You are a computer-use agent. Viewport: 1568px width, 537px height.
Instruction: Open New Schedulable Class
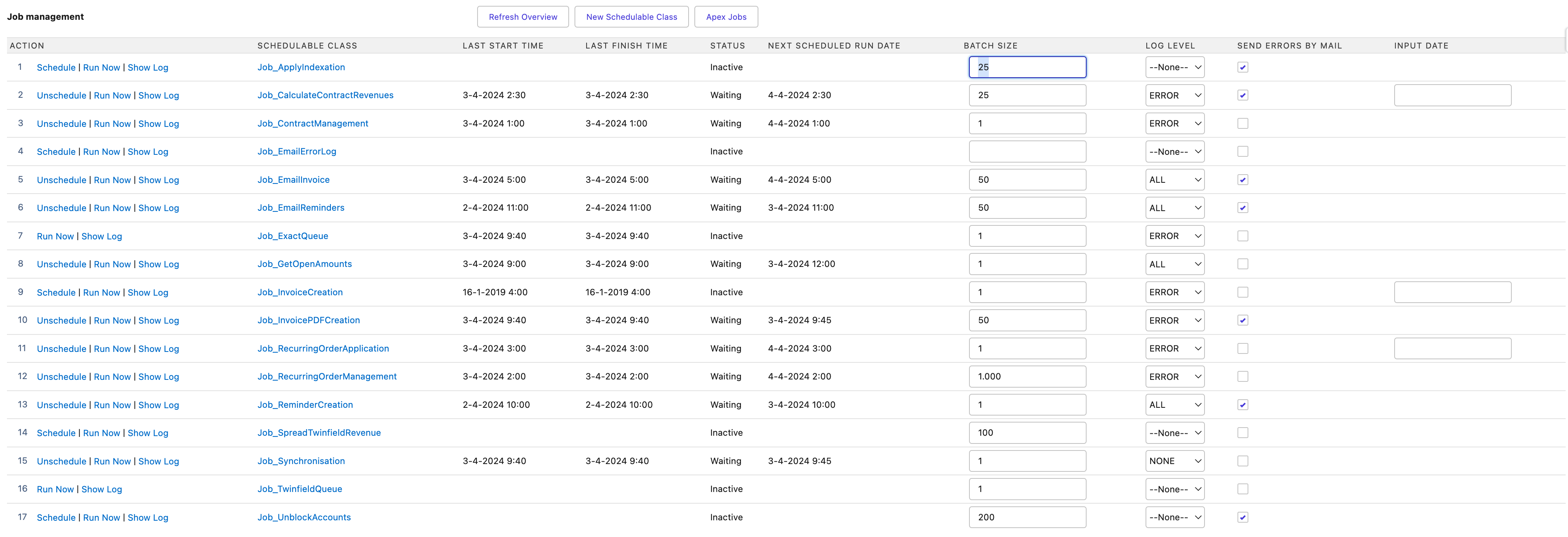coord(631,17)
